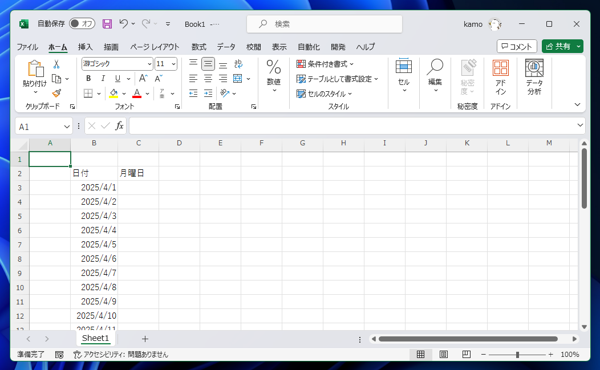600x370 pixels.
Task: Click the Copy icon
Action: 56,78
